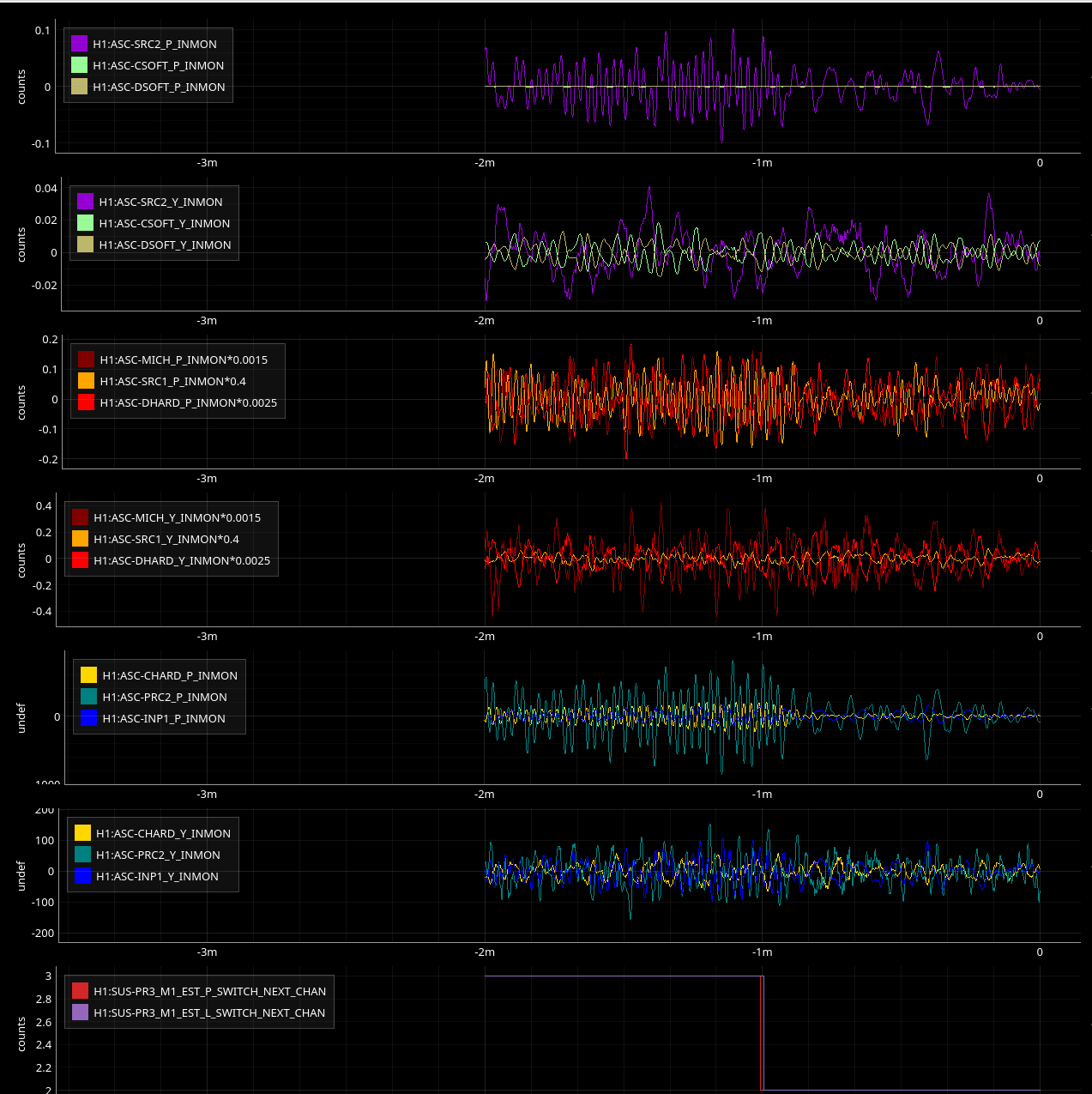Click the teal swatch for H1:ASC-PRC2_Y_INMON
The width and height of the screenshot is (1092, 1094).
point(83,855)
